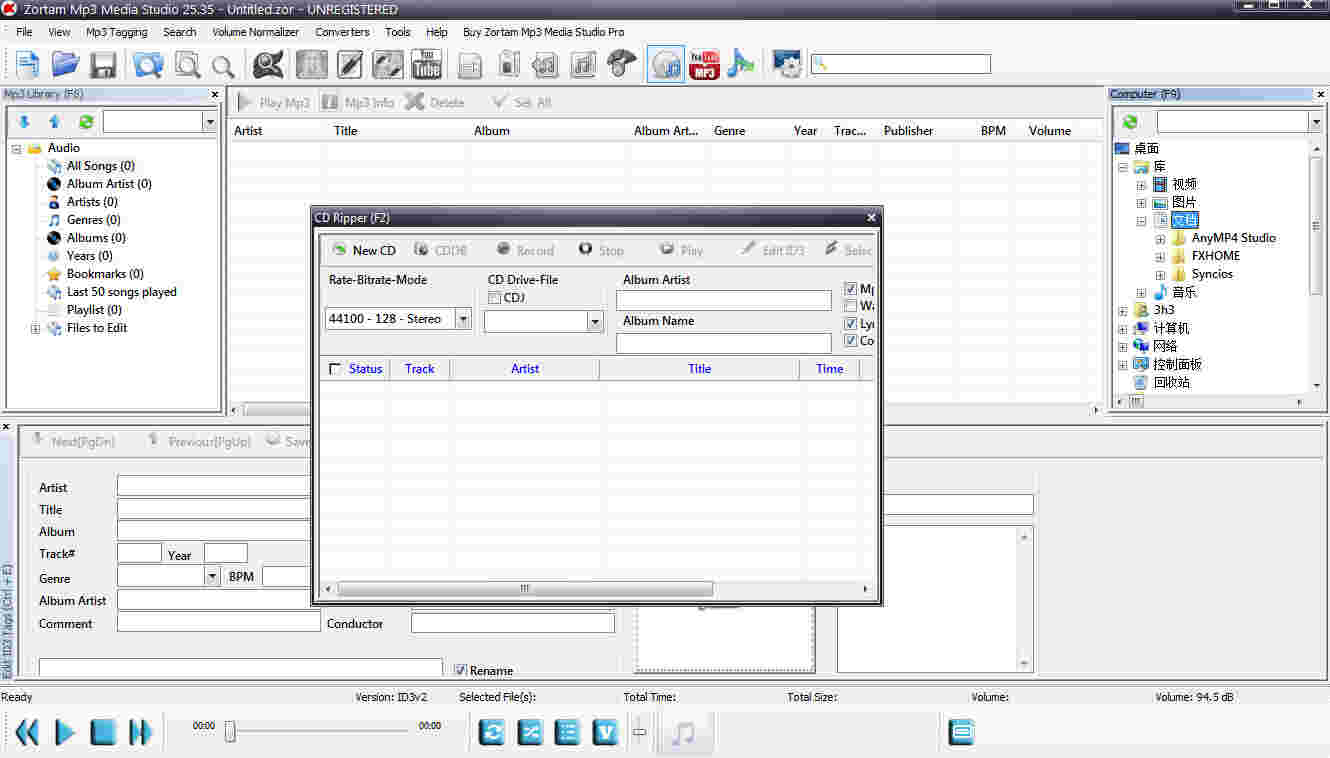The height and width of the screenshot is (758, 1330).
Task: Refresh the Mp3 Library panel
Action: tap(86, 122)
